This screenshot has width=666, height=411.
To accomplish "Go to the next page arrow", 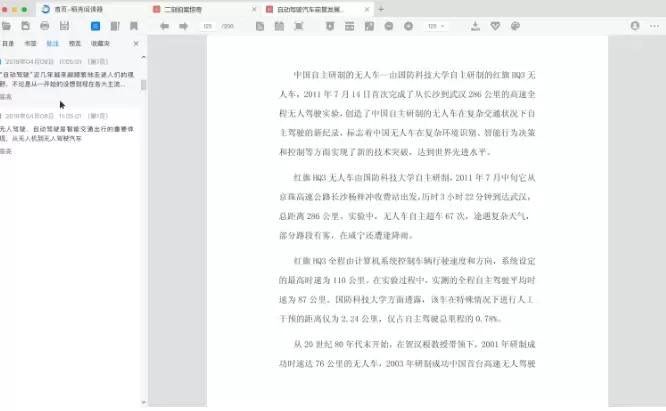I will (x=183, y=26).
